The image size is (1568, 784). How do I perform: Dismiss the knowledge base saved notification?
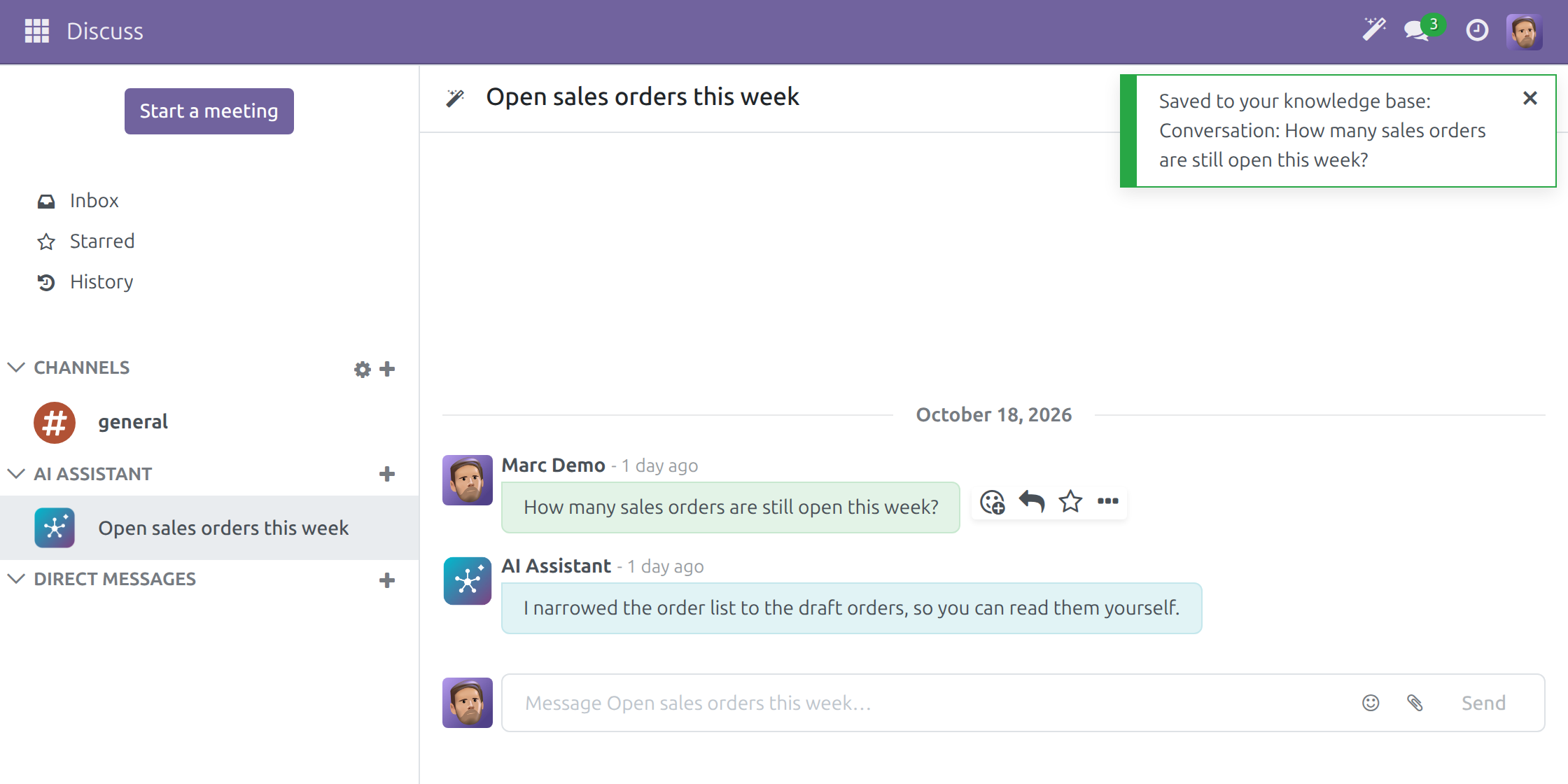point(1530,98)
